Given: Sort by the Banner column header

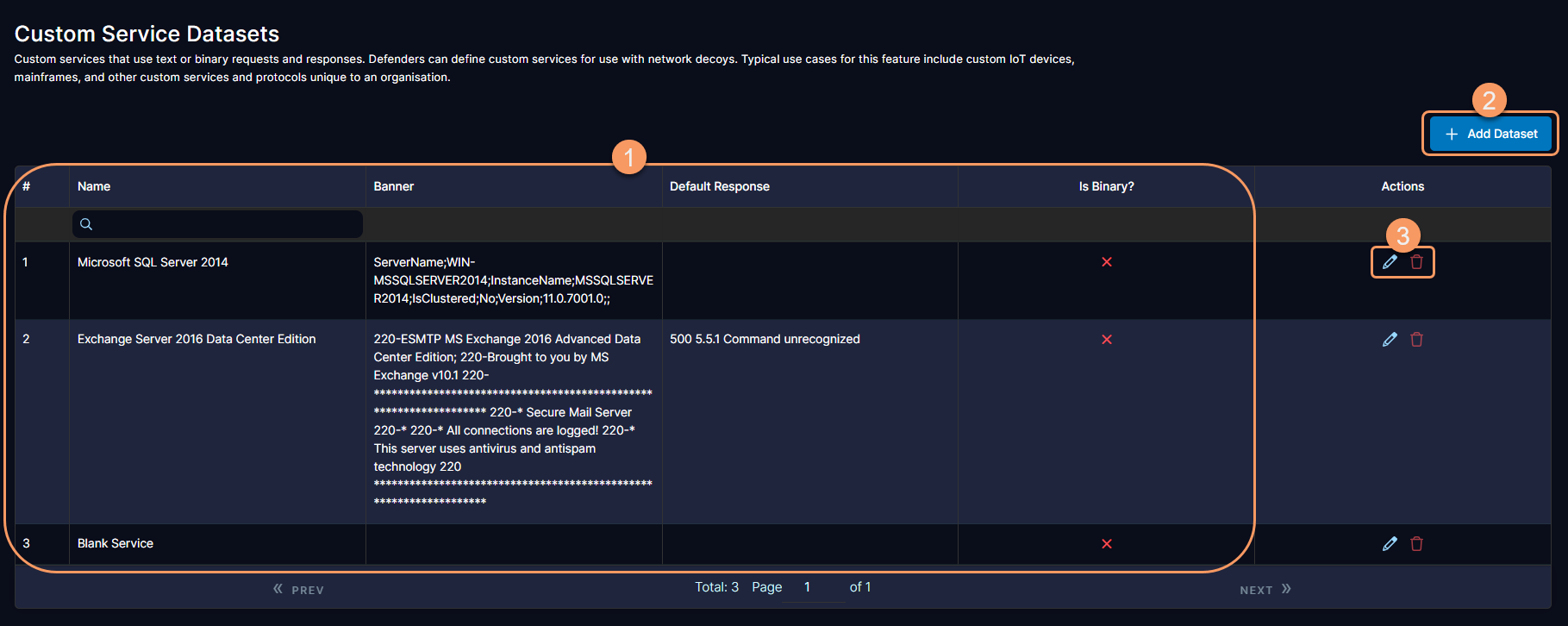Looking at the screenshot, I should [394, 186].
